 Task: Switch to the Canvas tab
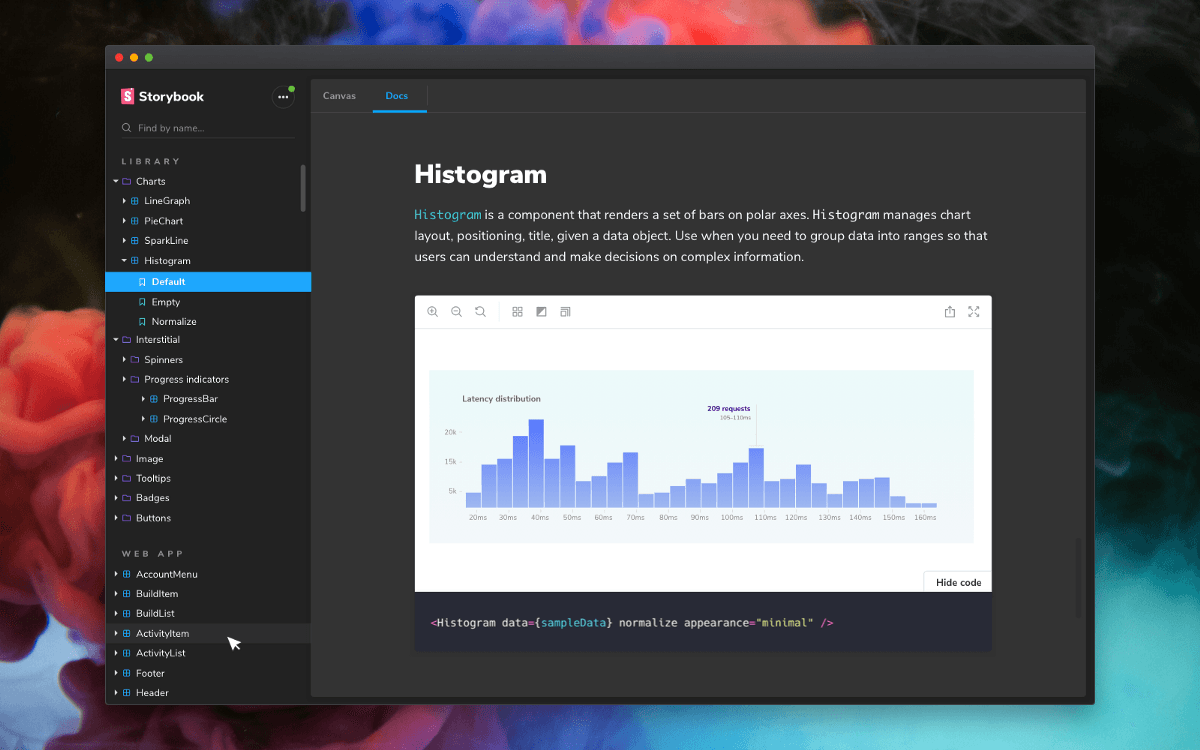click(339, 96)
